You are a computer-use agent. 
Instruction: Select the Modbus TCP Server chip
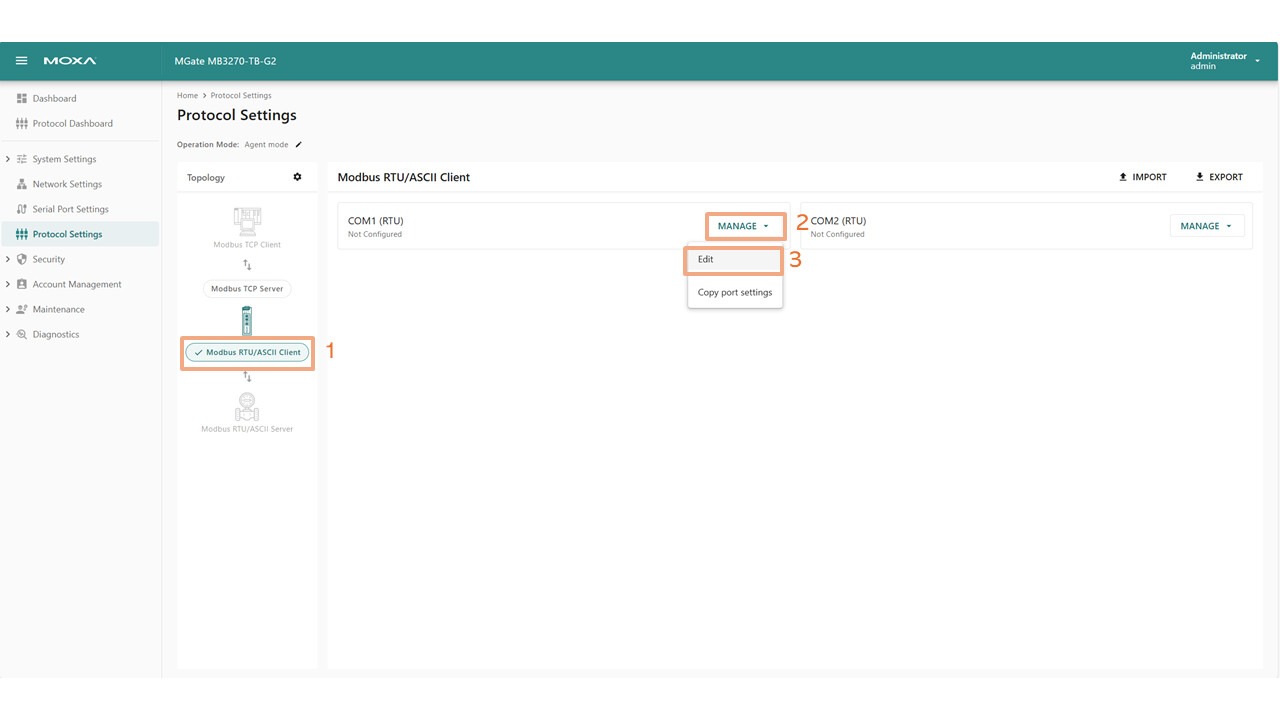click(x=247, y=289)
